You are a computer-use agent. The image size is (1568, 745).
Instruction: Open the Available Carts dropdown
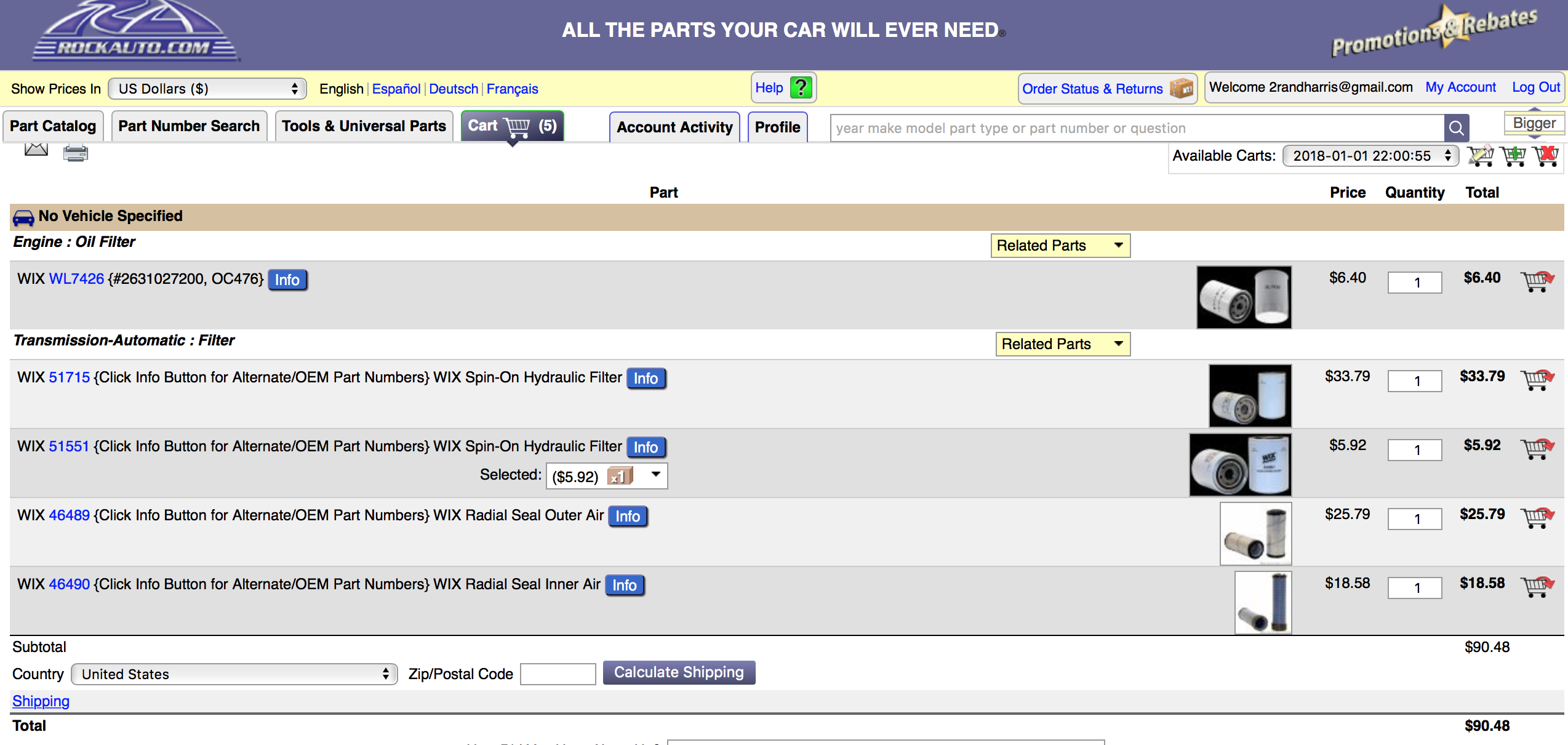[1370, 156]
